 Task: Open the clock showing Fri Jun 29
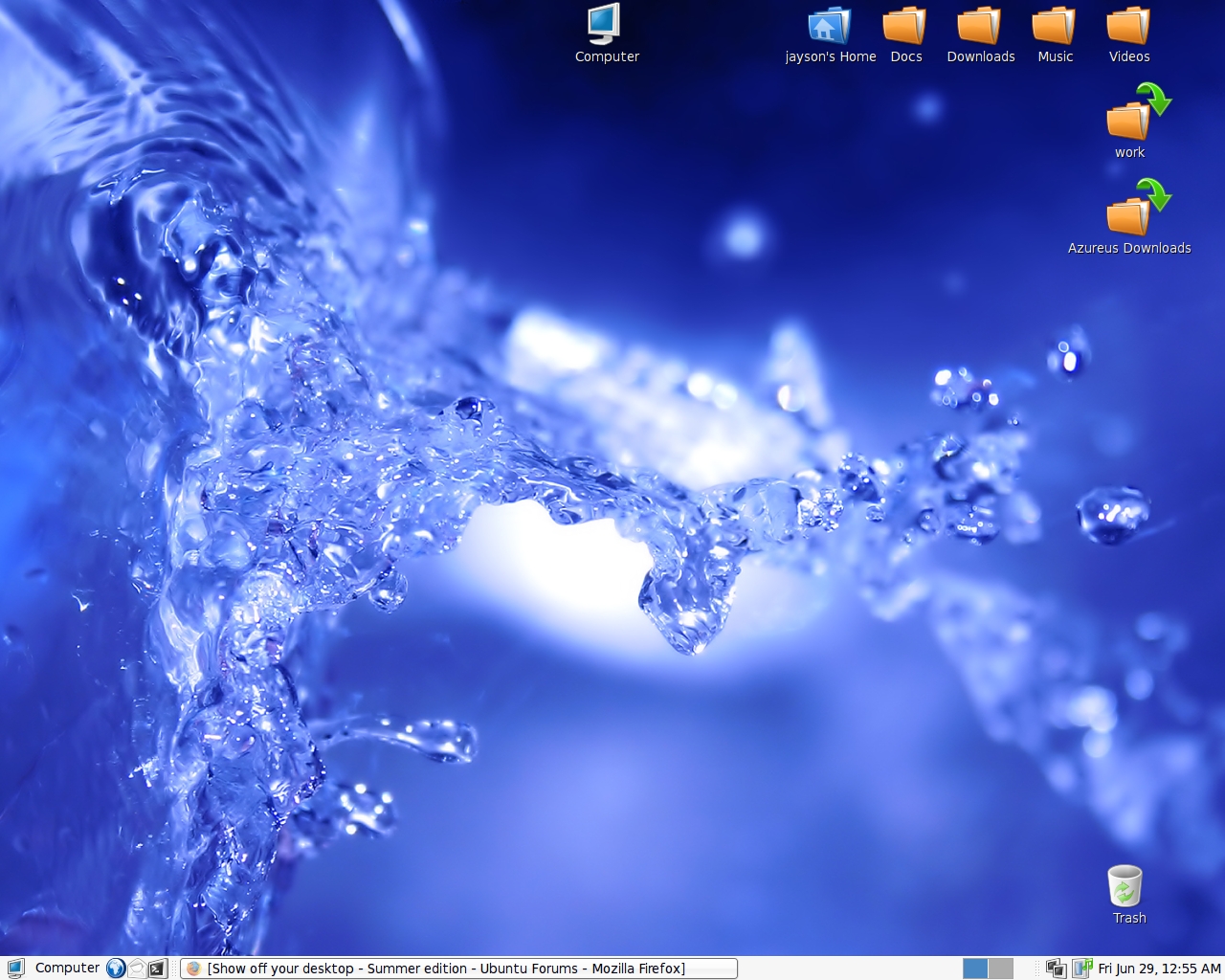click(x=1159, y=969)
